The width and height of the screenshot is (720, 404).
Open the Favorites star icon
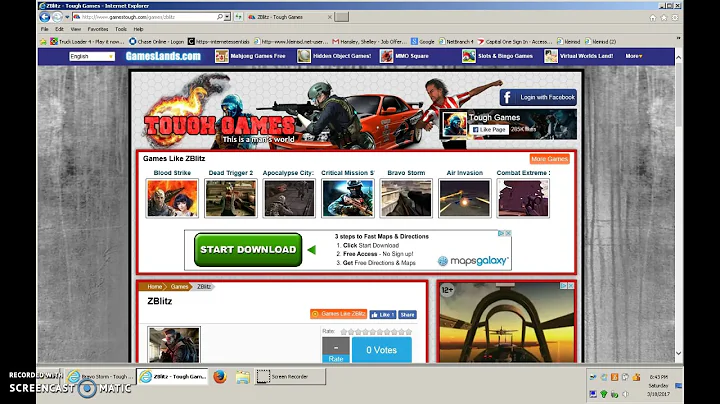point(664,17)
